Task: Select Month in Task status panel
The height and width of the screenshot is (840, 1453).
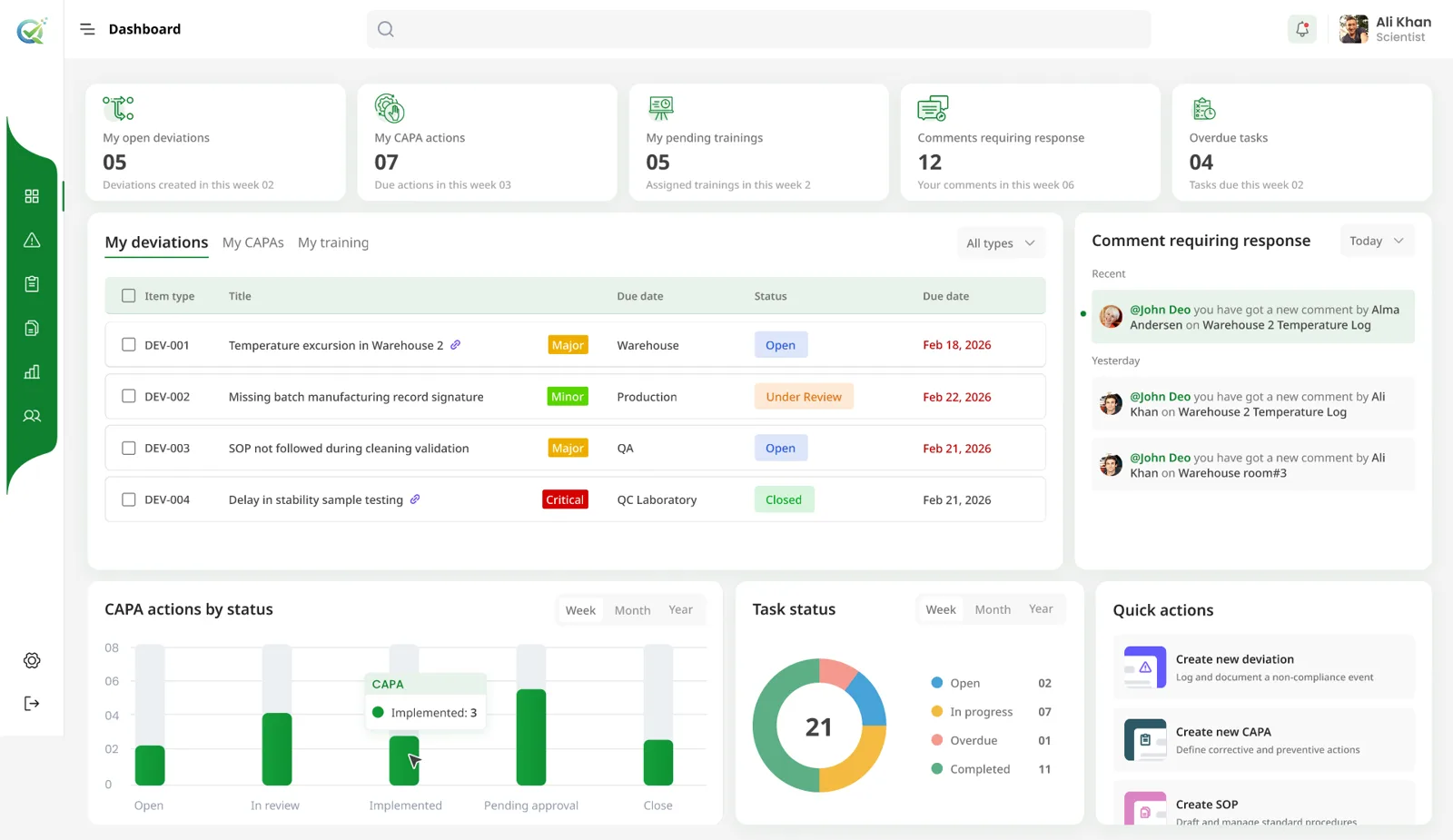Action: tap(993, 609)
